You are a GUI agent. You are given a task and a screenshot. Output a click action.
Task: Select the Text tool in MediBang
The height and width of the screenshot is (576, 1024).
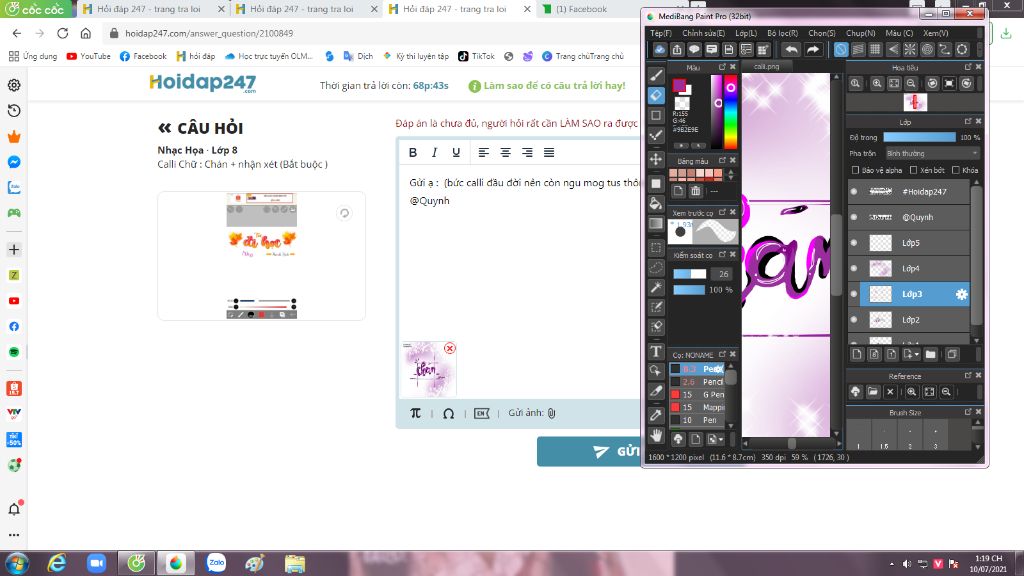(x=656, y=351)
